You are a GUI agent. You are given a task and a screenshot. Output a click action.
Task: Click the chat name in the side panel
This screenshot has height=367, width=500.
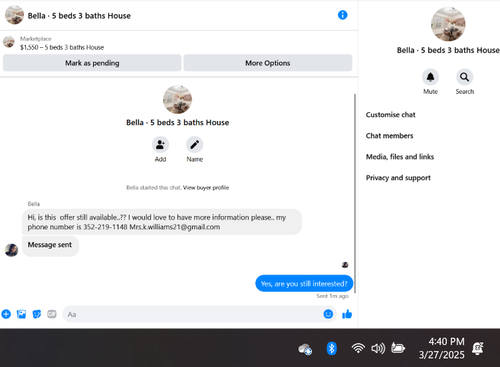click(448, 50)
